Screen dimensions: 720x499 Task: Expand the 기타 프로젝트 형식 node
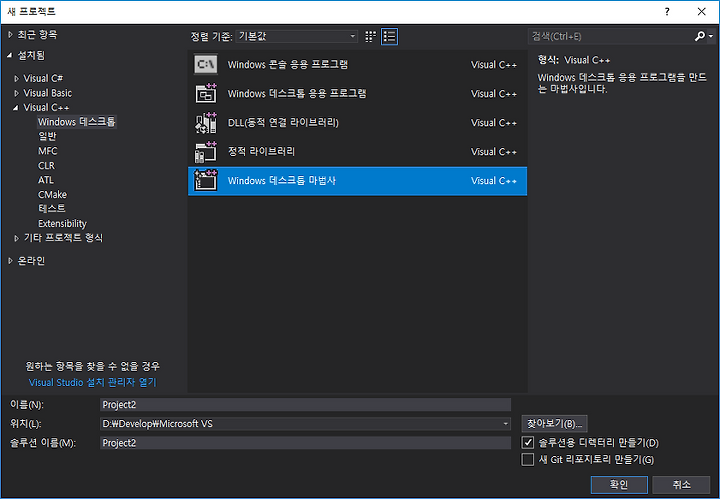pyautogui.click(x=17, y=238)
